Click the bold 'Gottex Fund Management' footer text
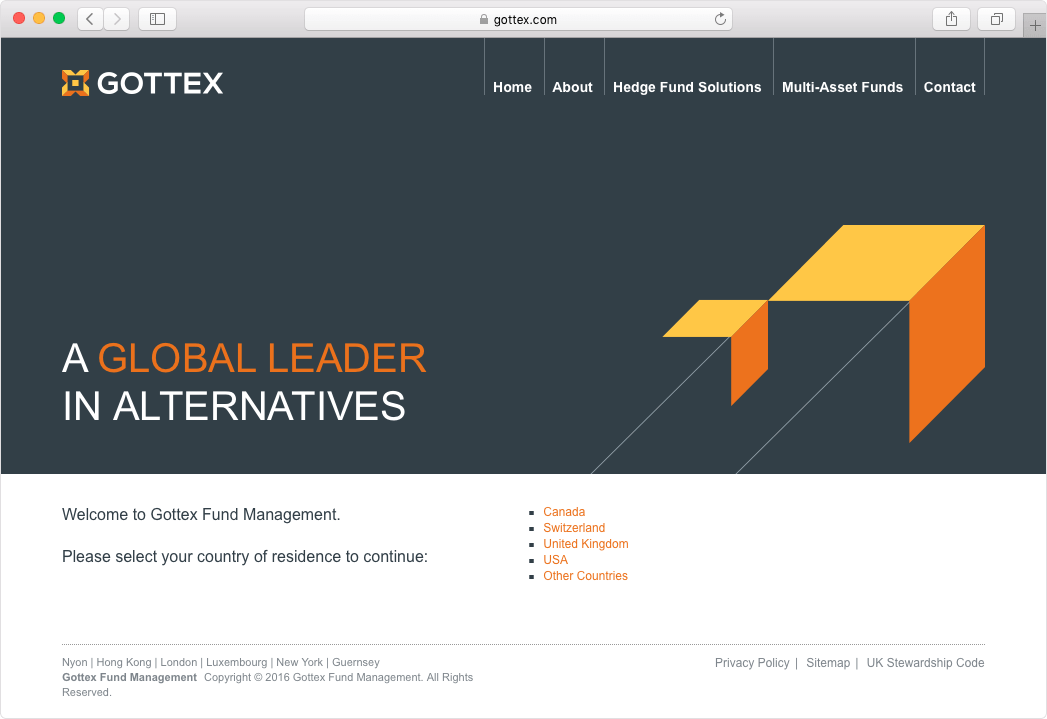 (x=130, y=678)
